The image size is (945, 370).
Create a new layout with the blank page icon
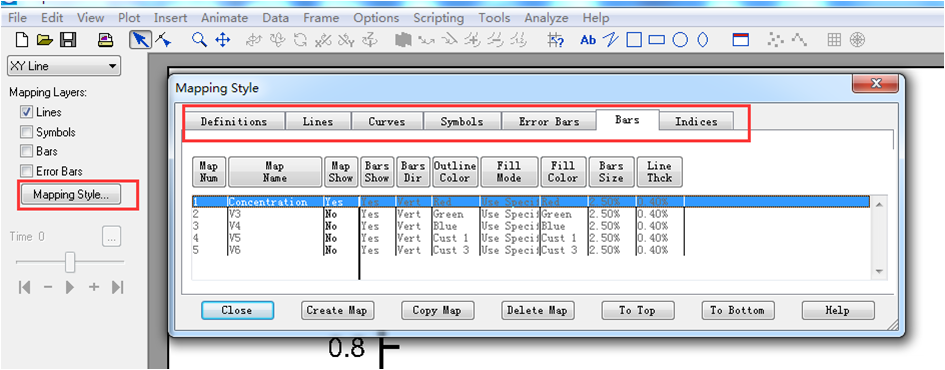22,40
